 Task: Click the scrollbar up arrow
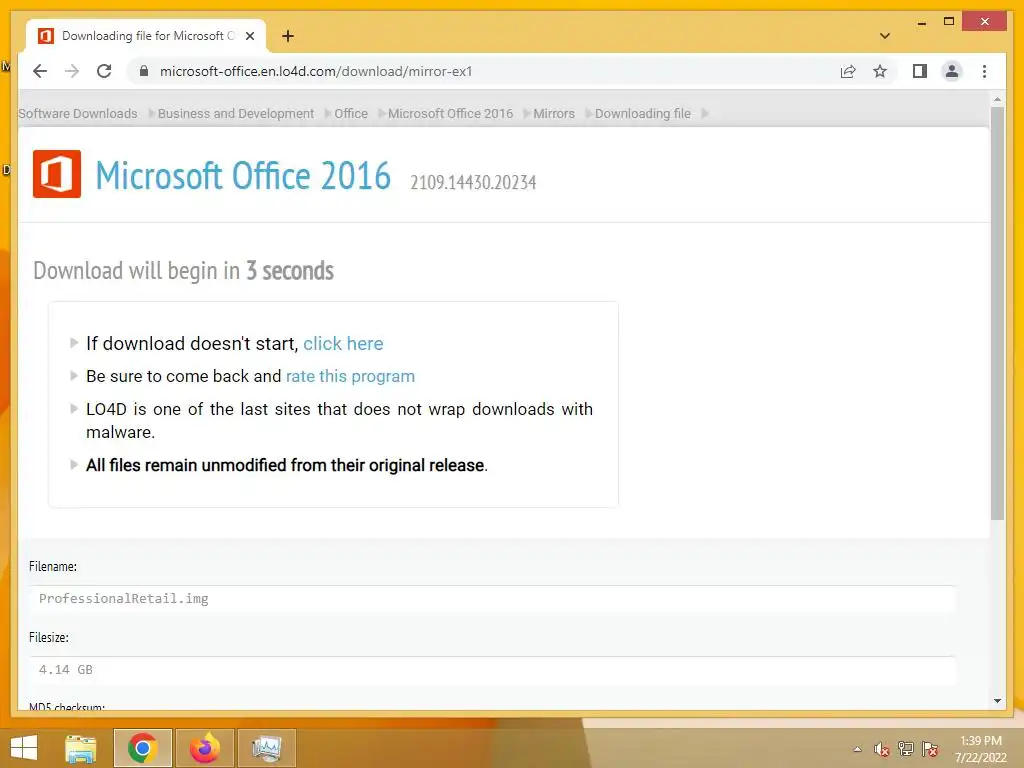coord(997,99)
